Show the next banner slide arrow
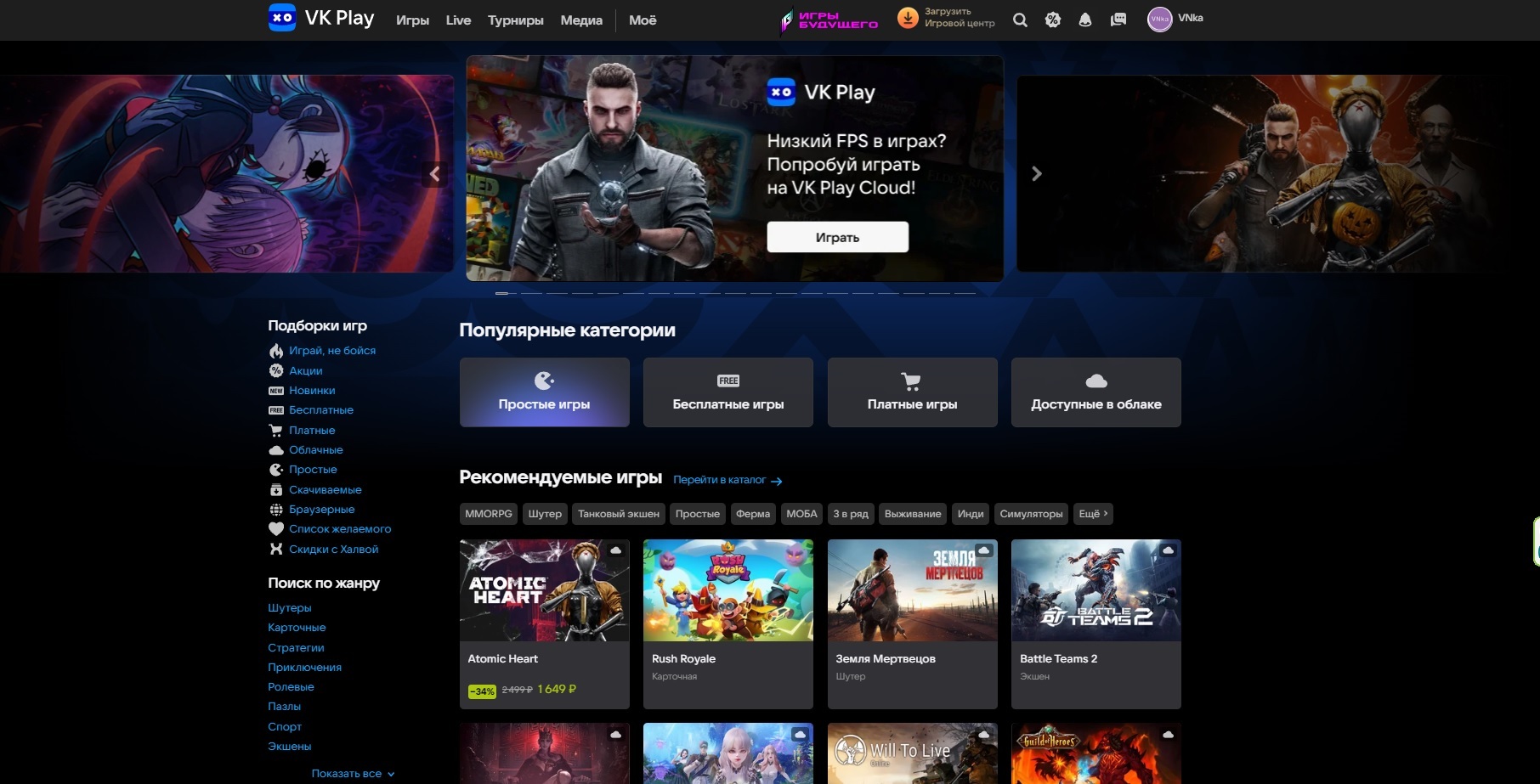1540x784 pixels. [1036, 174]
